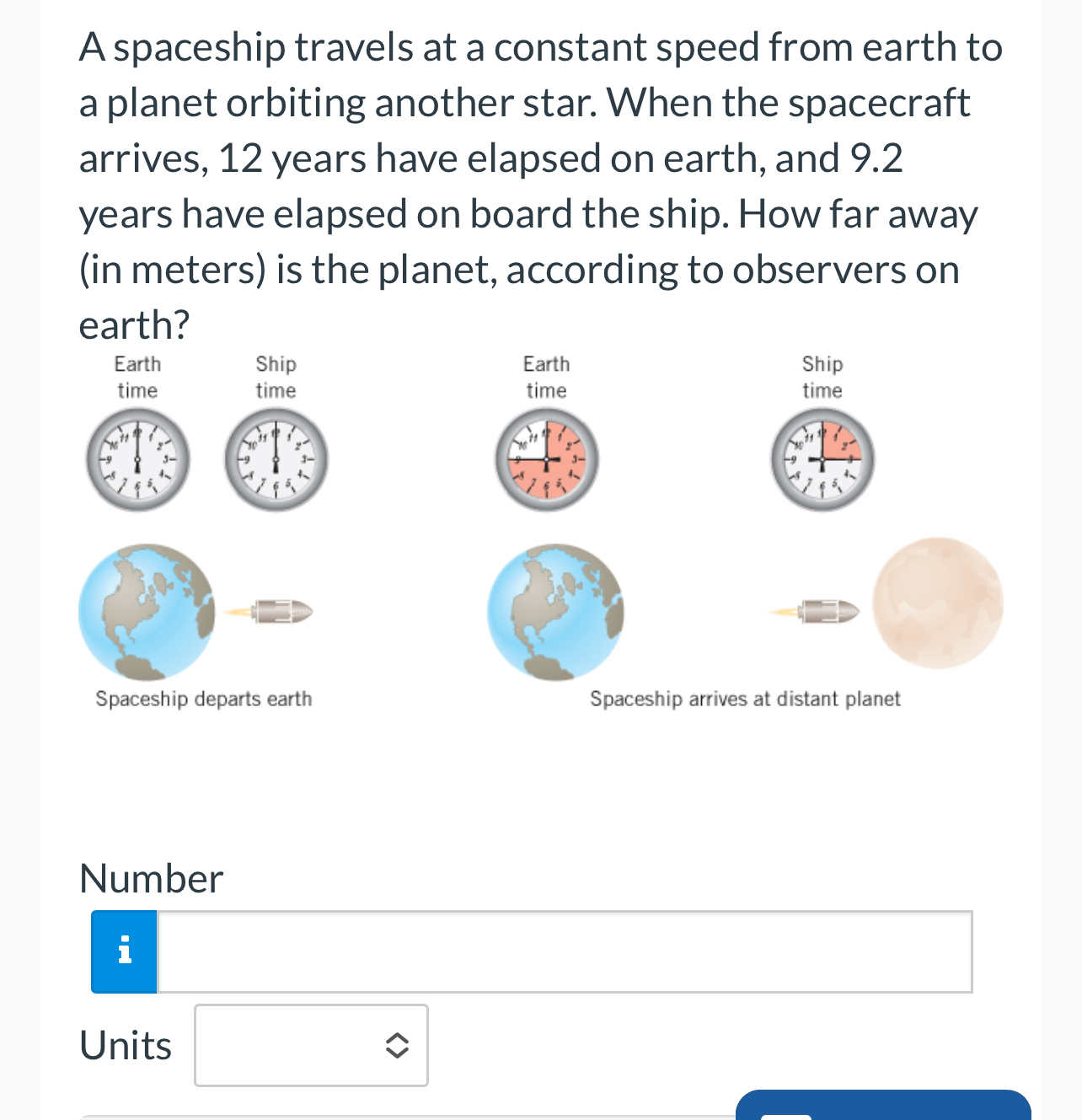Screen dimensions: 1082x1120
Task: Click inside the Number answer field
Action: pyautogui.click(x=565, y=951)
